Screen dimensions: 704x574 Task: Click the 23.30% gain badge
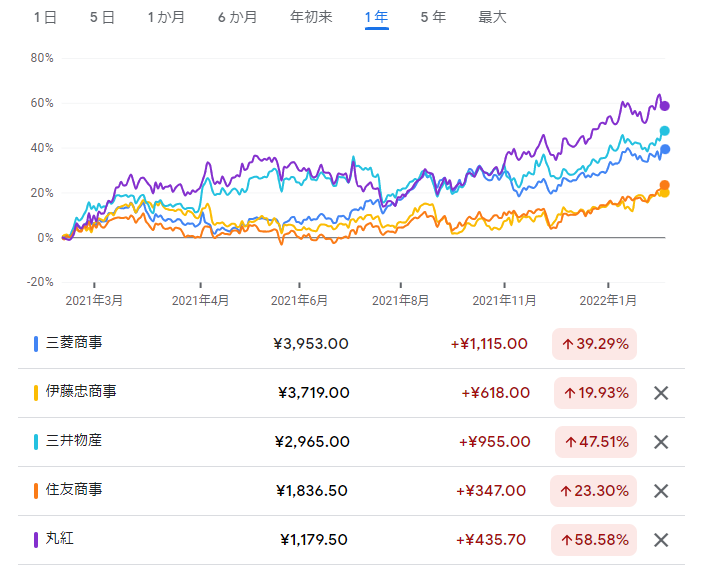click(x=594, y=491)
